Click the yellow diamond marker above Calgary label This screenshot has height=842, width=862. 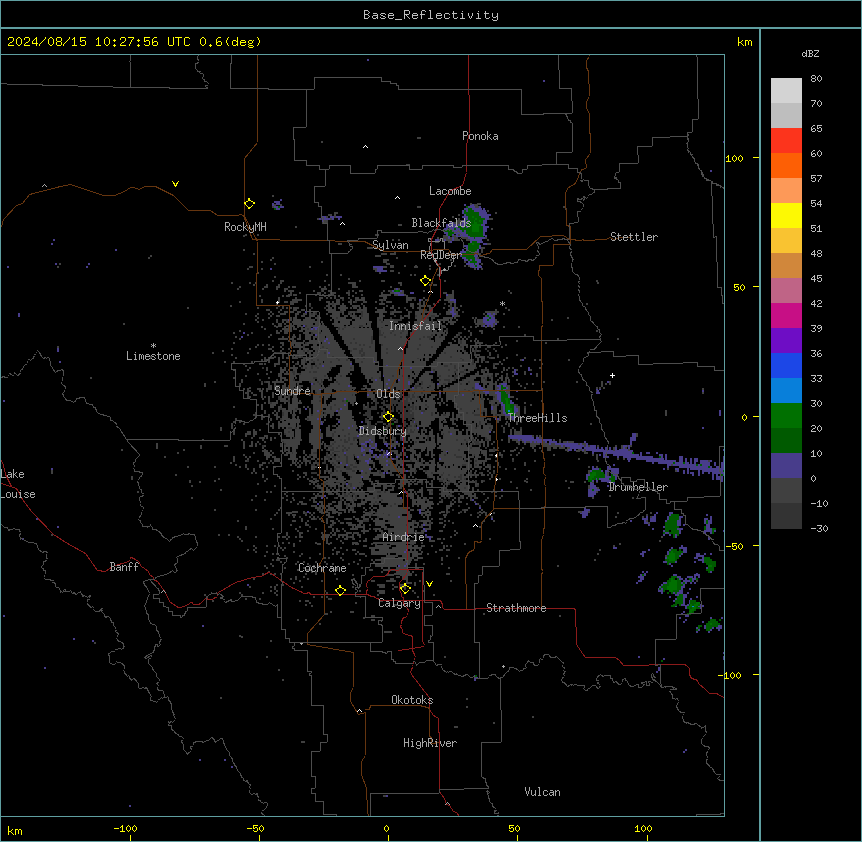(405, 589)
